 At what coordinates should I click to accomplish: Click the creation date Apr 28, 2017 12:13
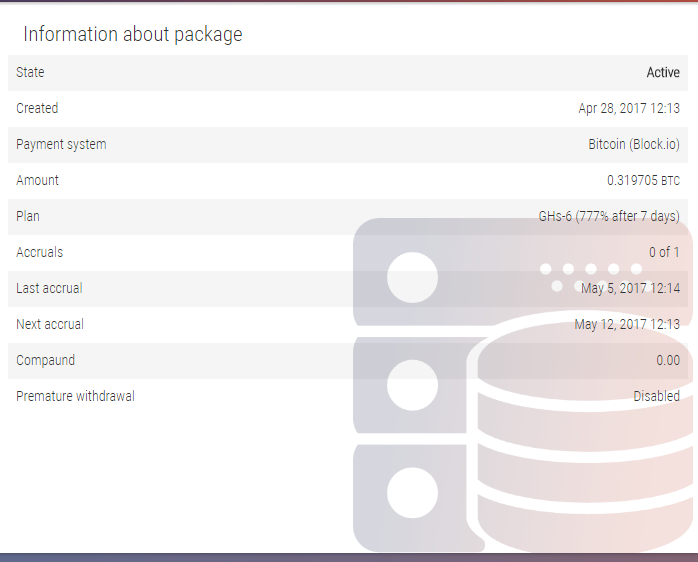click(x=629, y=109)
